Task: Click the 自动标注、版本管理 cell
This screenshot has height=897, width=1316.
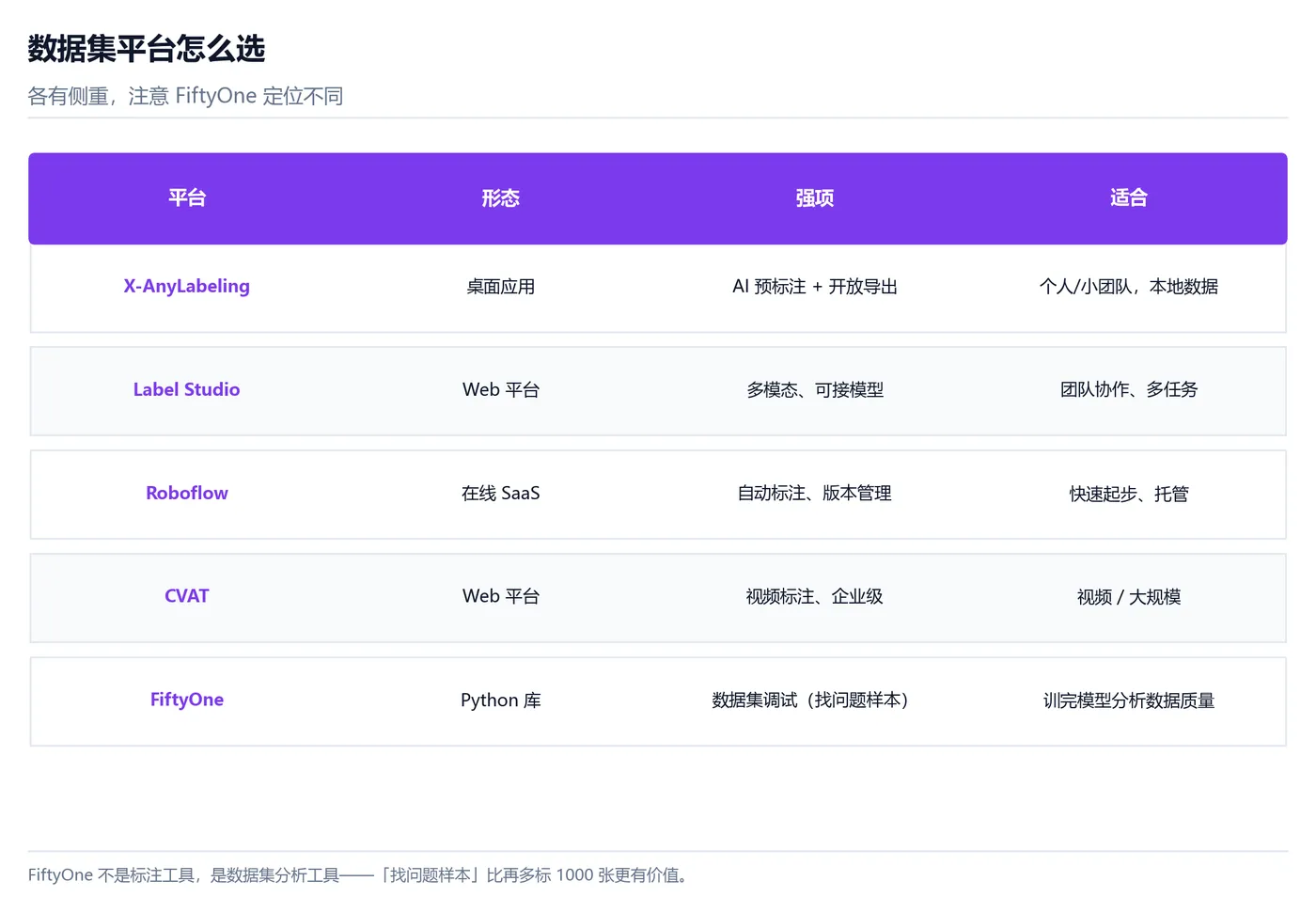Action: [815, 493]
